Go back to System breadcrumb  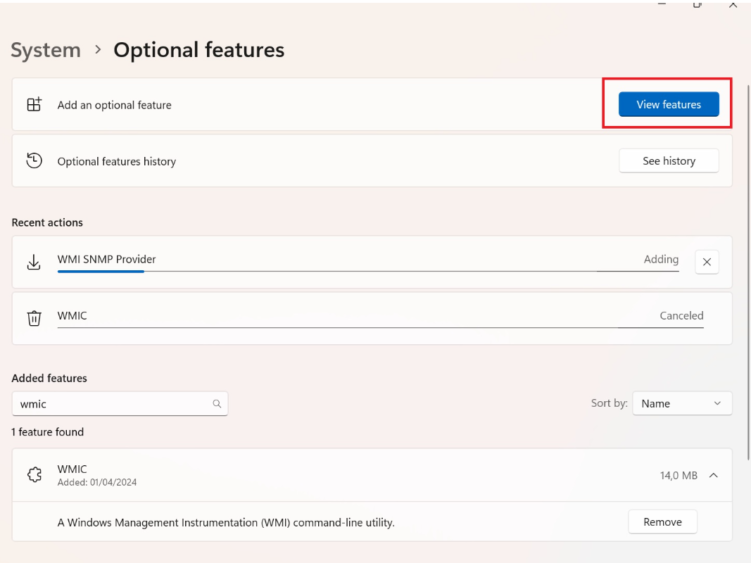coord(46,50)
